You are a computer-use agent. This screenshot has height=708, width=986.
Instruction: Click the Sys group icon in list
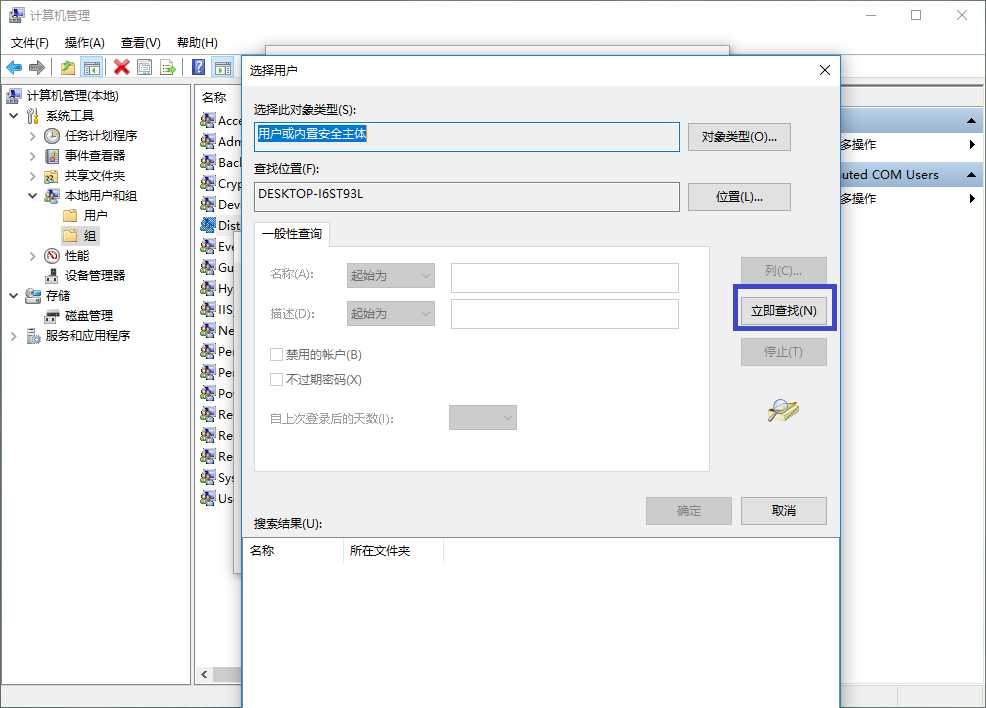(208, 477)
